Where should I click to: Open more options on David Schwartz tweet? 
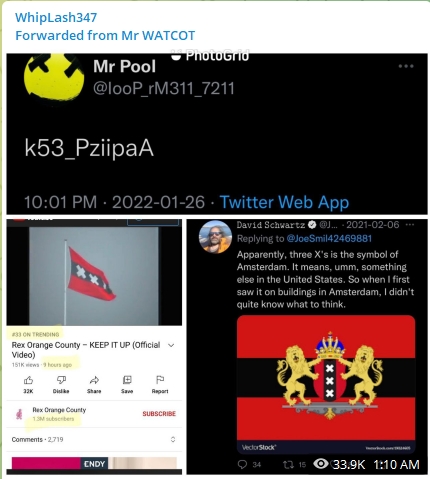pyautogui.click(x=410, y=225)
